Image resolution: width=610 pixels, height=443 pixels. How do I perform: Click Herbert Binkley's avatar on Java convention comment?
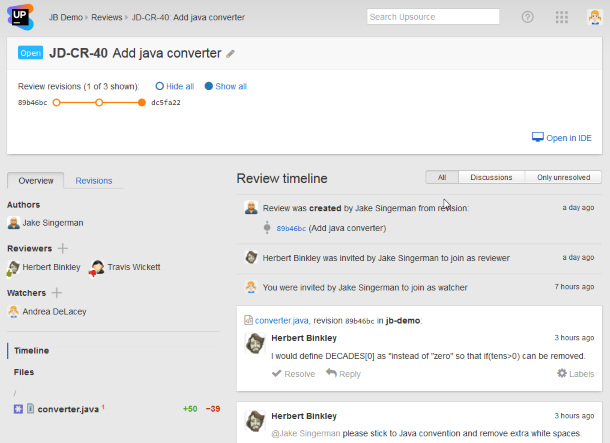(255, 421)
